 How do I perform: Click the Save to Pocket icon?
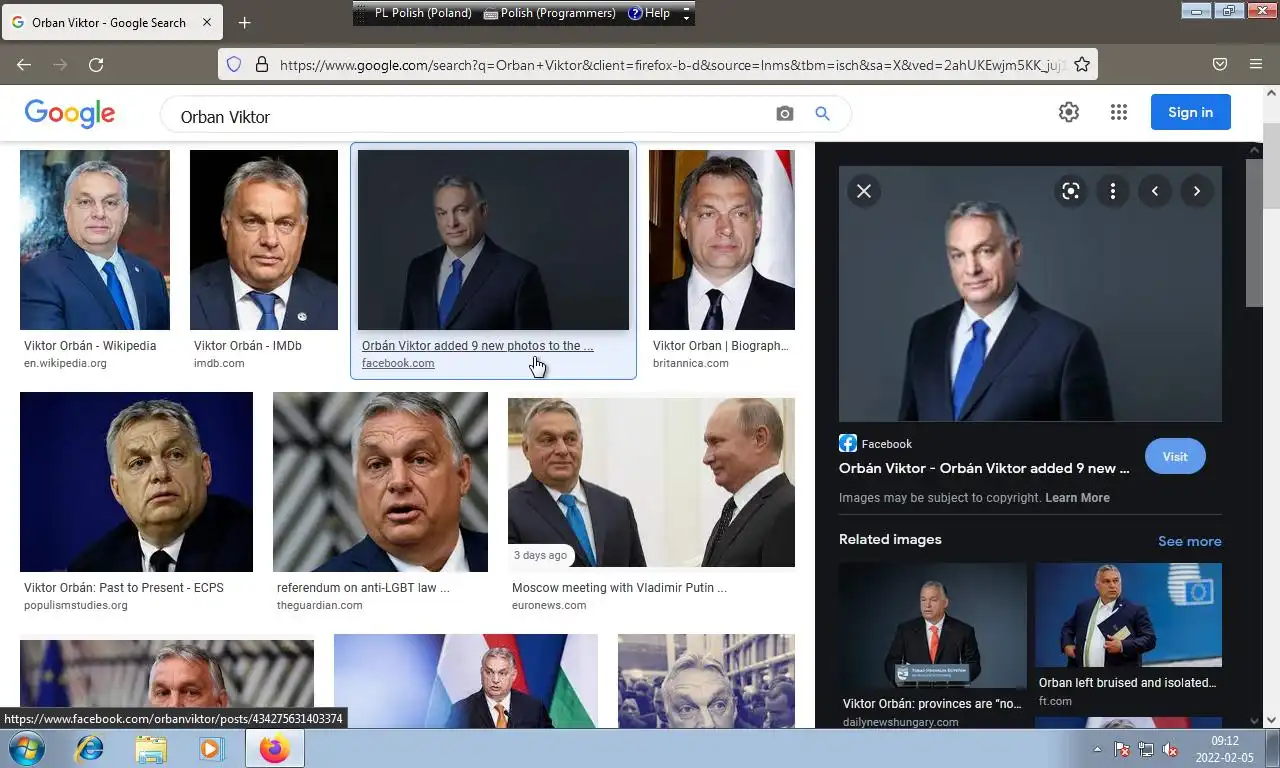(x=1220, y=64)
